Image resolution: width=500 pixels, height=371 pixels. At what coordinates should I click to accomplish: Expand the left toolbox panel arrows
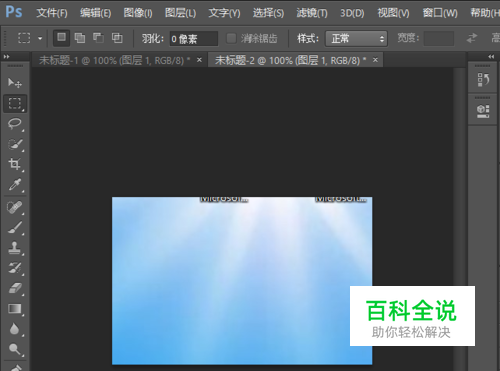point(7,57)
